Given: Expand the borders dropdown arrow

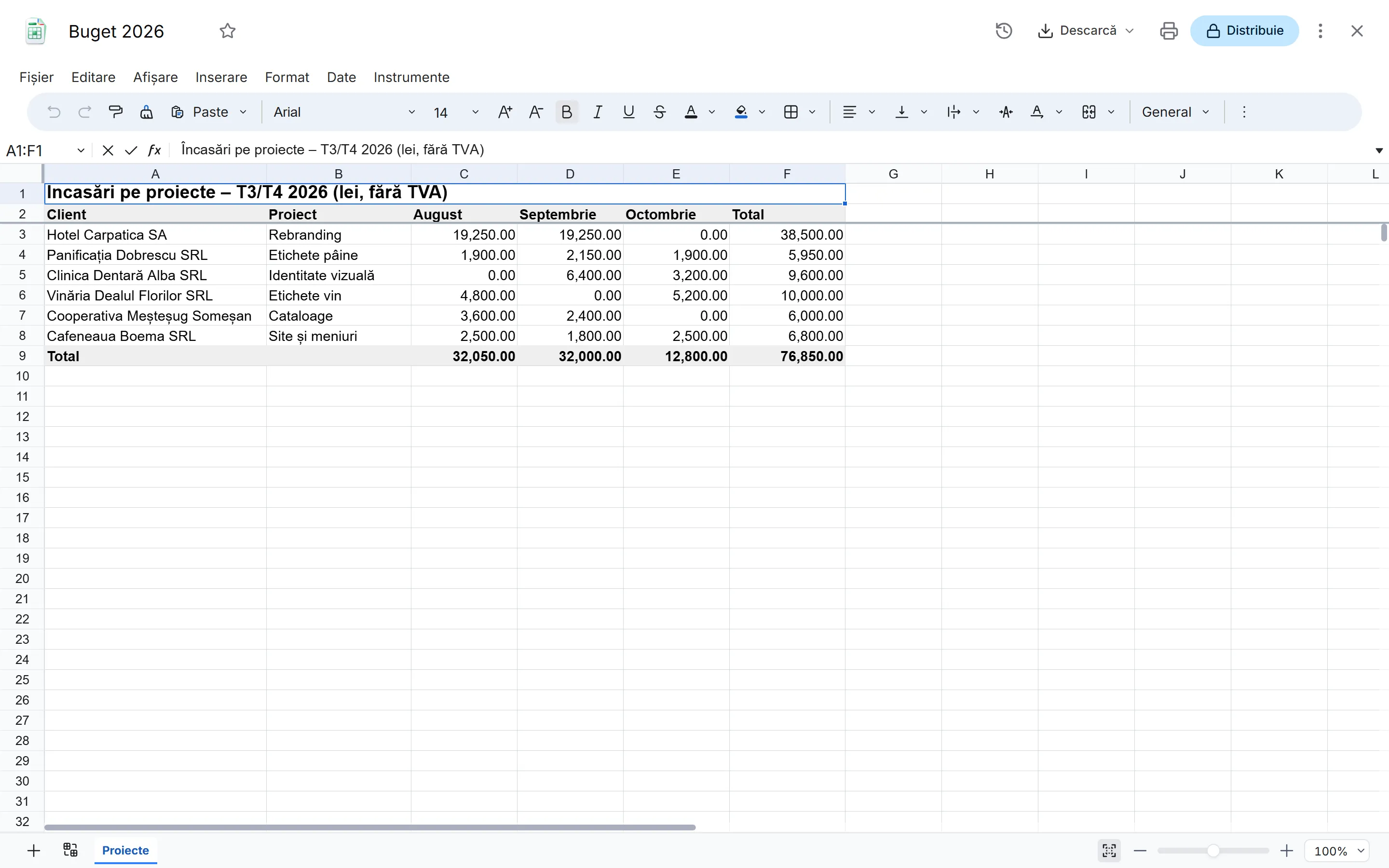Looking at the screenshot, I should [x=812, y=112].
